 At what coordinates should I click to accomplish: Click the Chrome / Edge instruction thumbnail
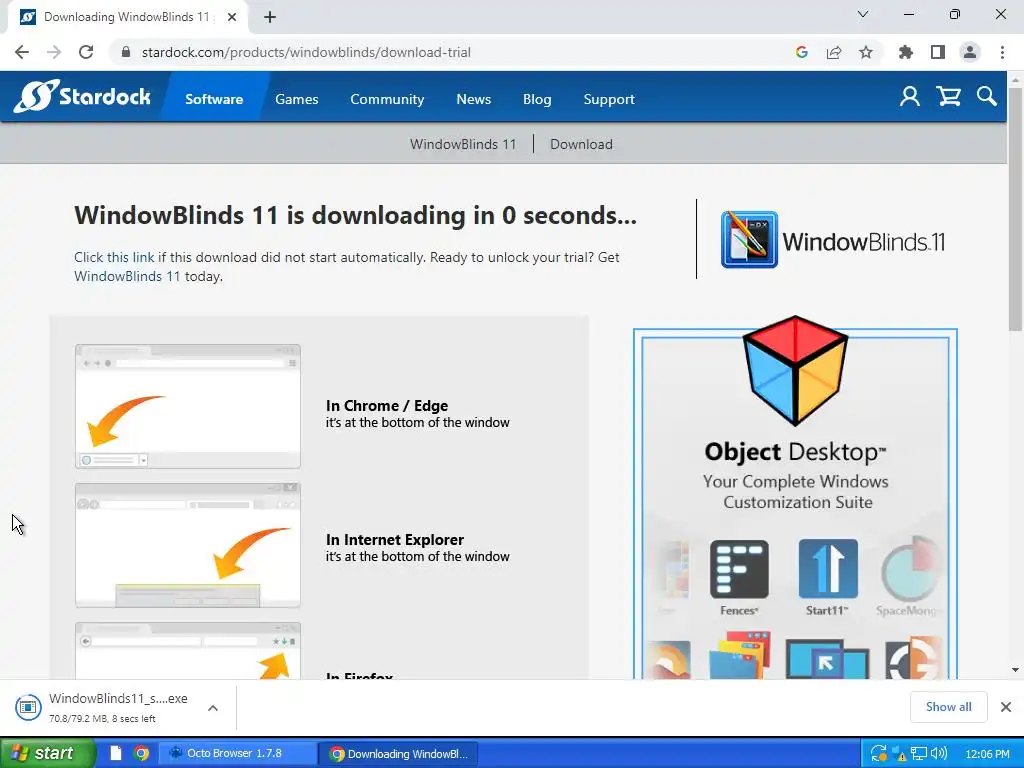(188, 406)
